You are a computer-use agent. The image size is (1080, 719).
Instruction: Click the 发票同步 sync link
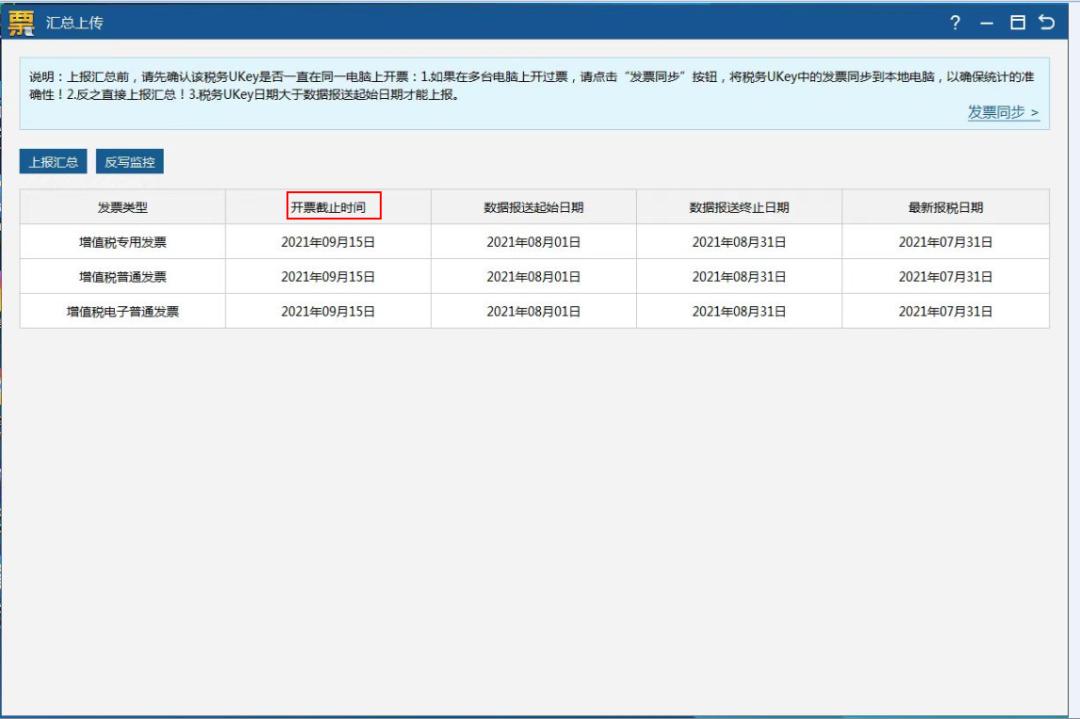(1002, 114)
